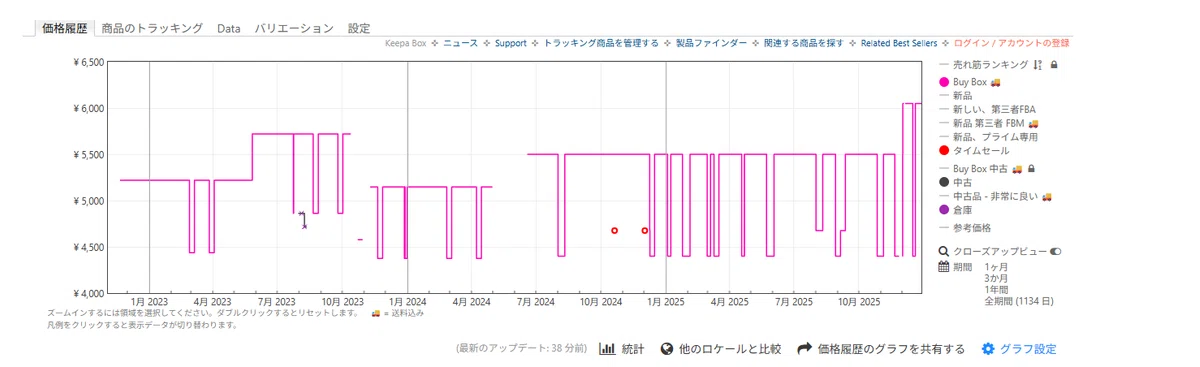Click the calendar icon next to 期間
This screenshot has width=1200, height=367.
[944, 267]
